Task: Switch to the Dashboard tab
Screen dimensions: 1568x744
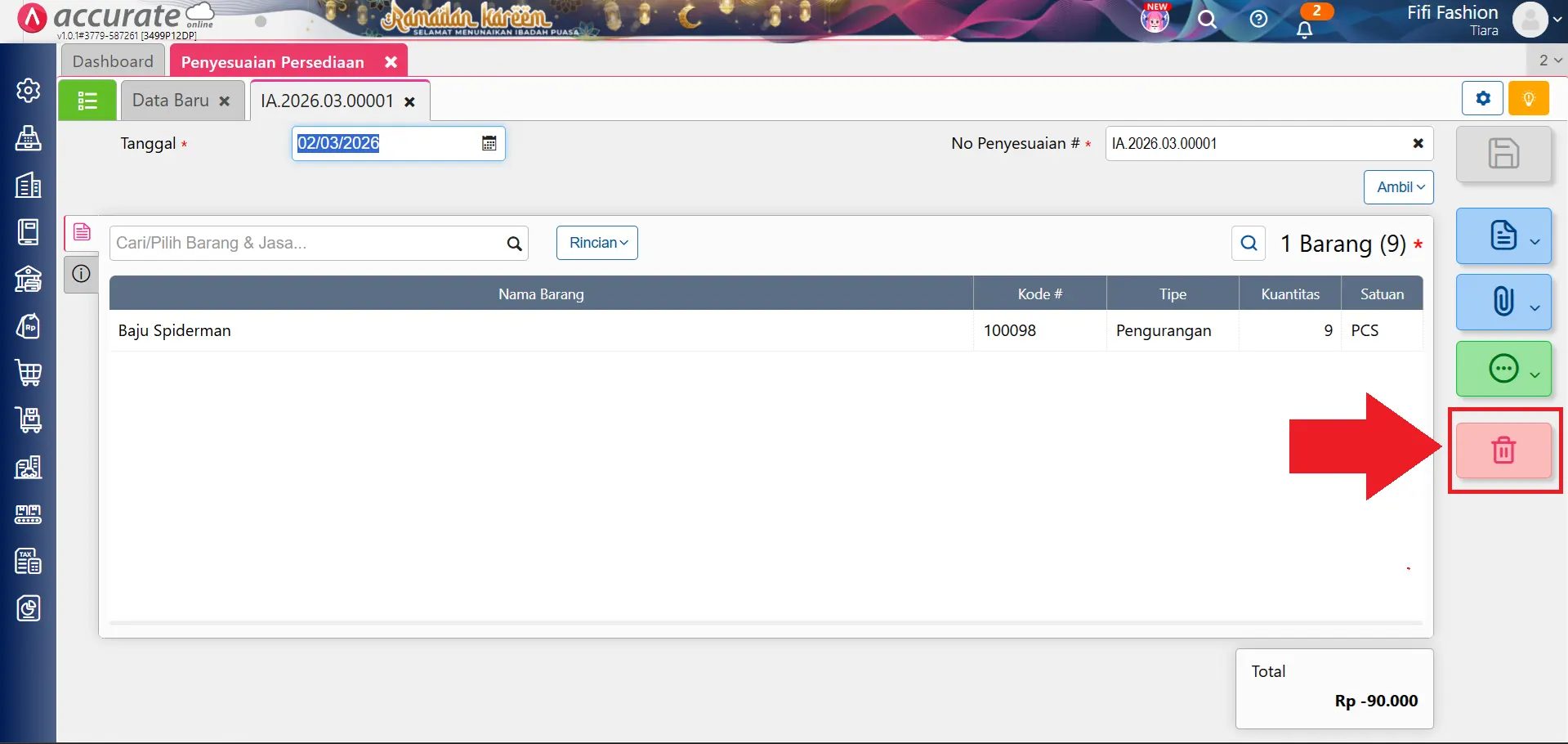Action: [x=113, y=61]
